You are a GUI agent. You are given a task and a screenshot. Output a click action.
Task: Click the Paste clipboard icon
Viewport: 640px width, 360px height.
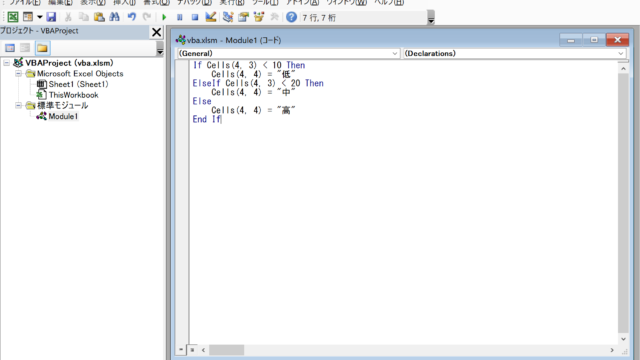click(x=99, y=17)
